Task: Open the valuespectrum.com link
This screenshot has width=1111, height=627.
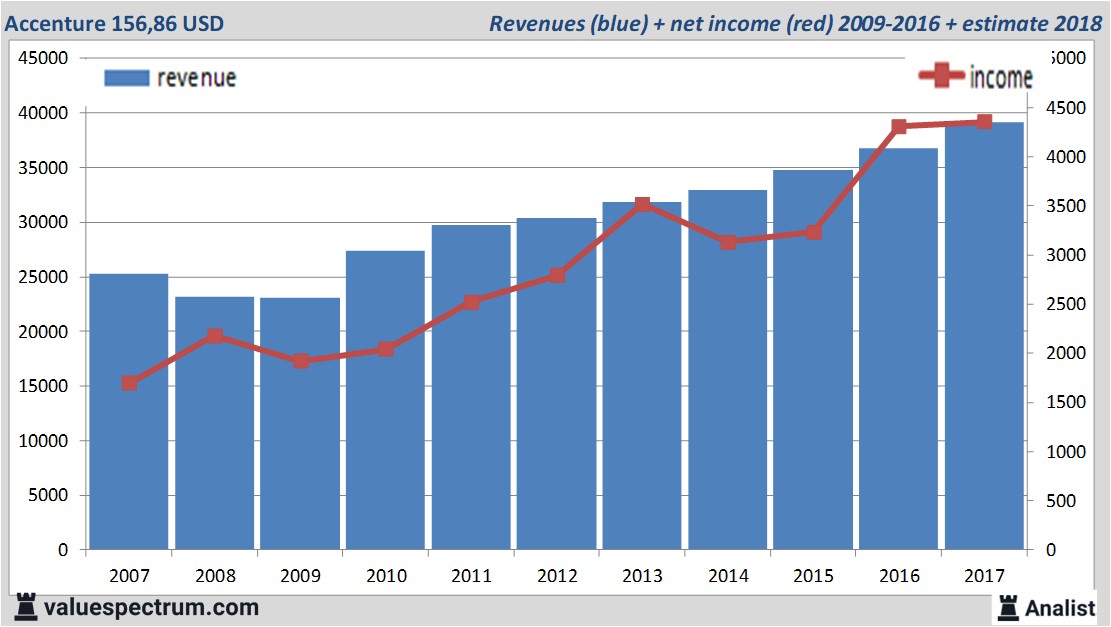Action: [x=151, y=607]
